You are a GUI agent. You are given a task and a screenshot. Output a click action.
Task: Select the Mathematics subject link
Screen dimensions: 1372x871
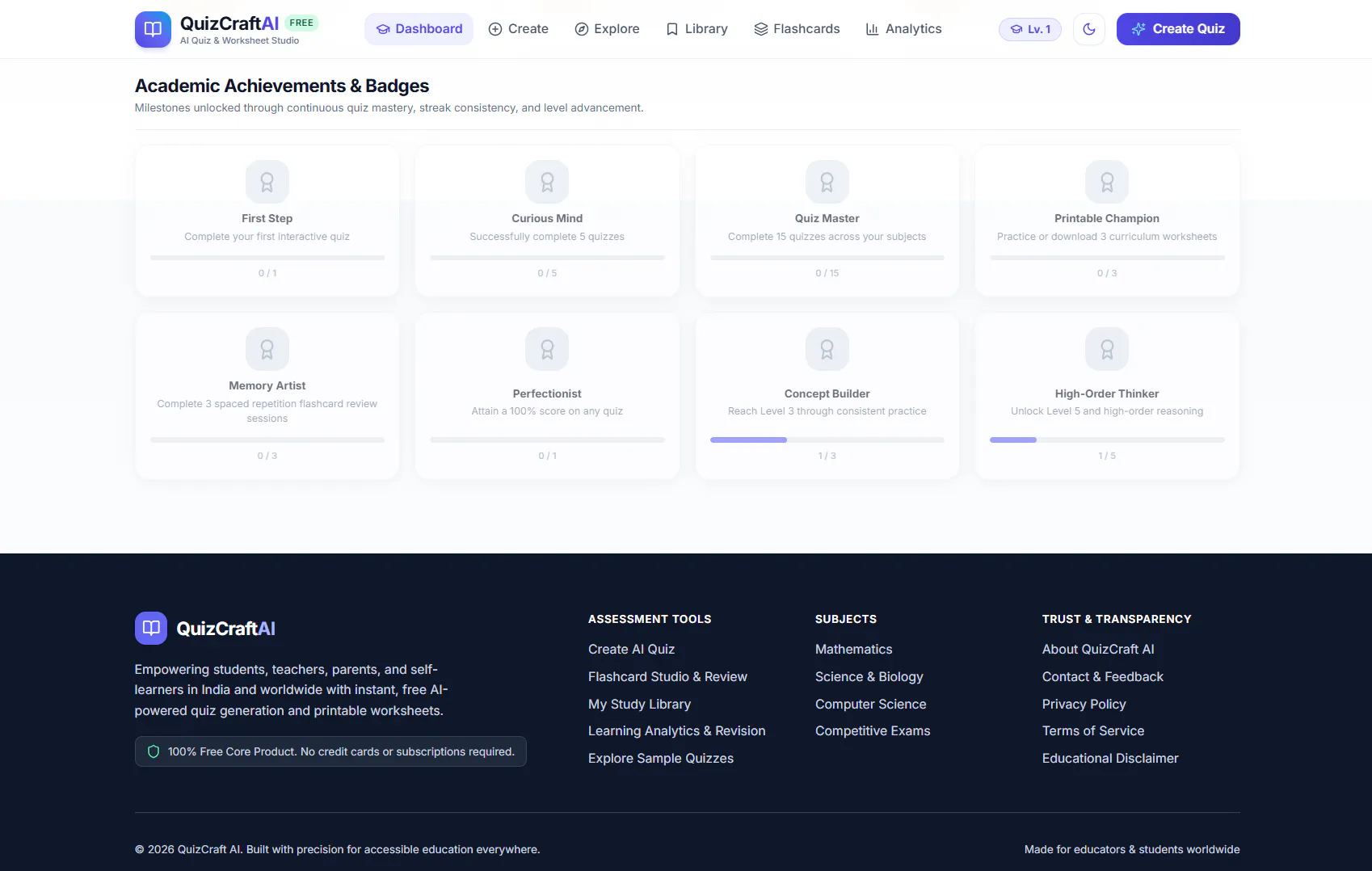point(854,649)
